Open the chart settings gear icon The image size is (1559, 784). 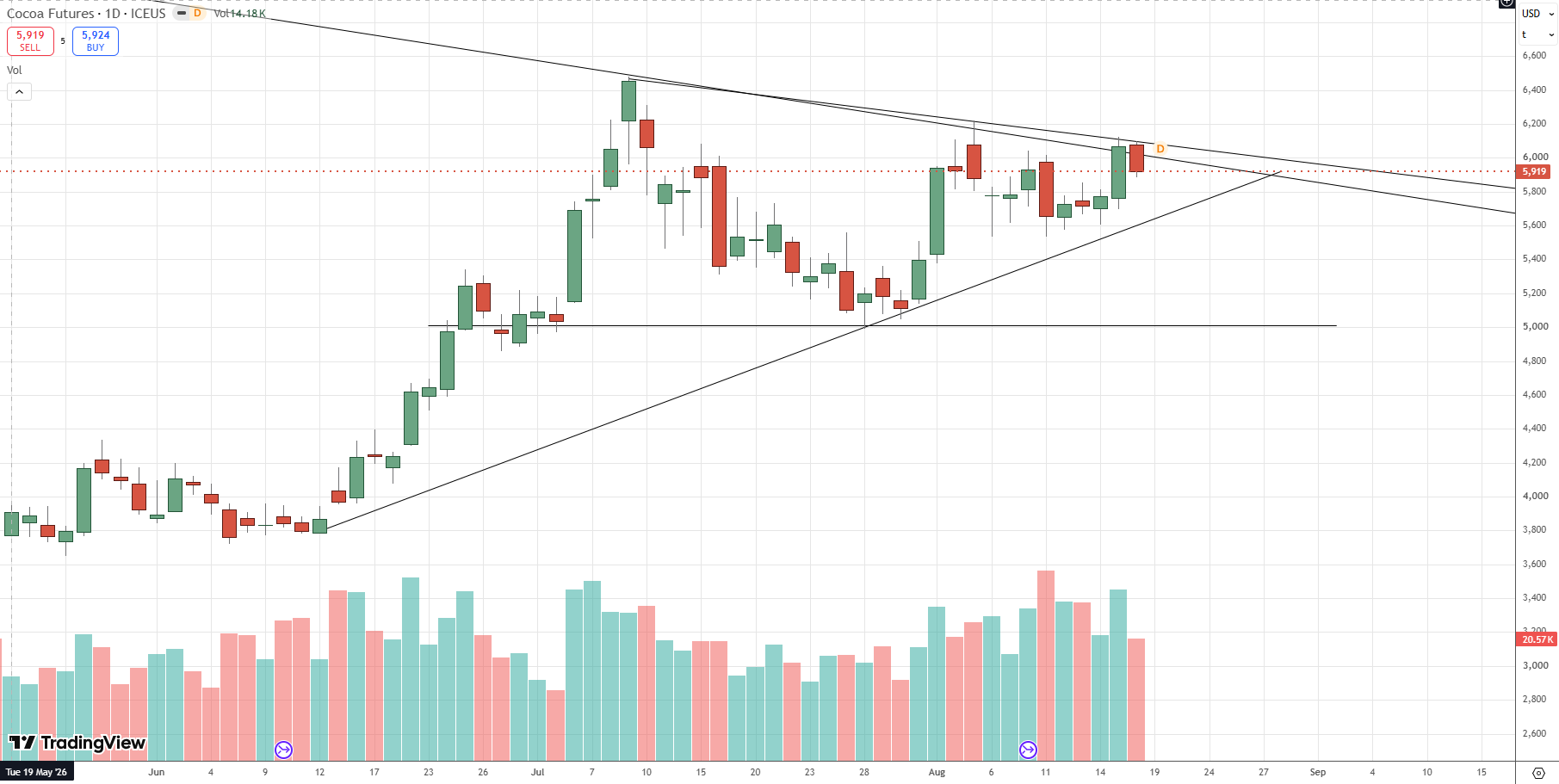[1538, 773]
